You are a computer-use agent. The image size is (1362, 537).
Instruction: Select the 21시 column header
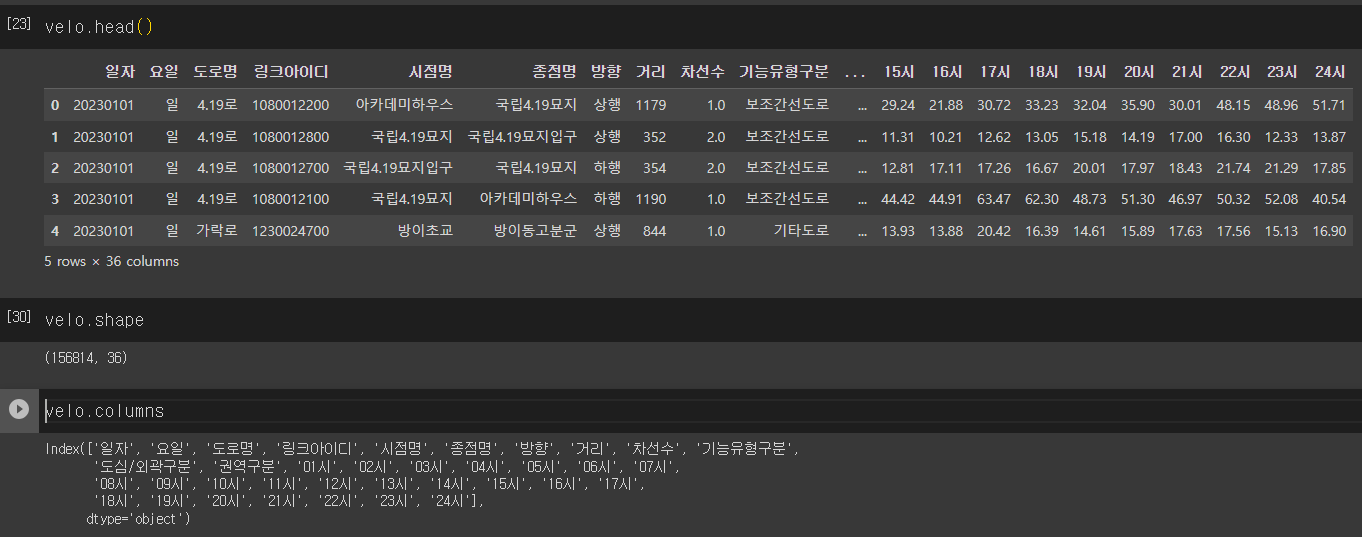pyautogui.click(x=1187, y=72)
